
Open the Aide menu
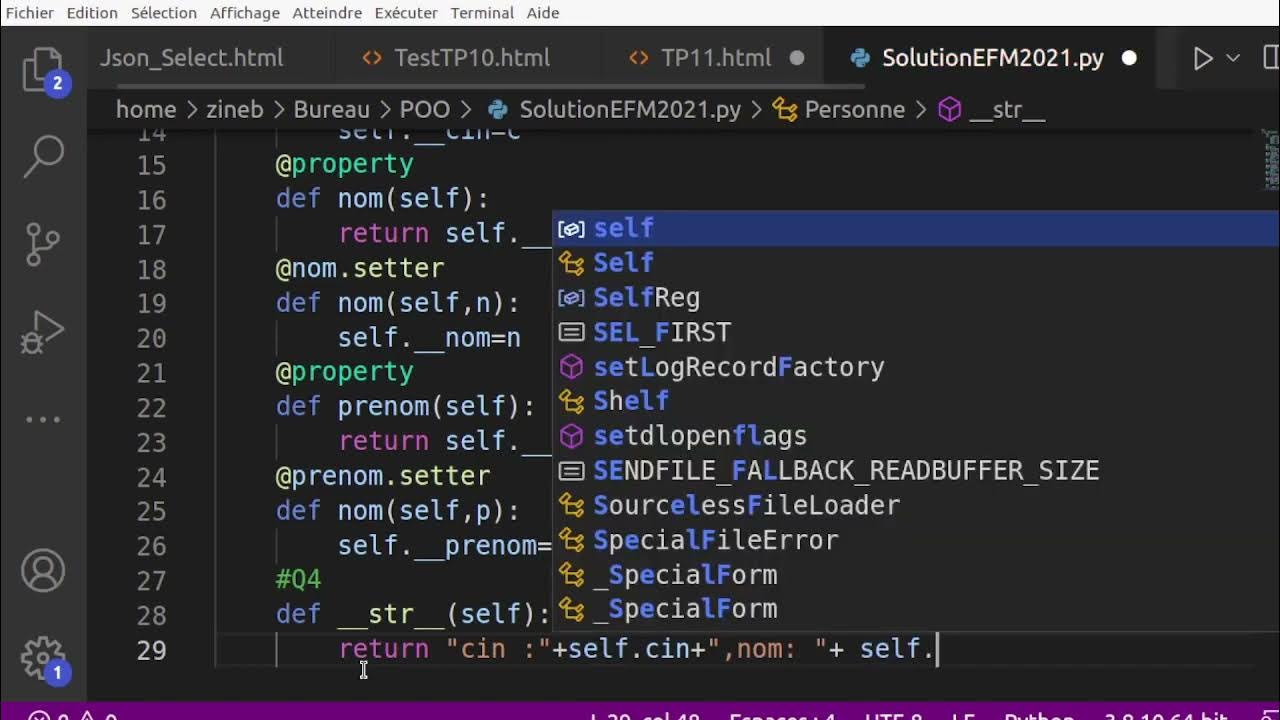pos(543,13)
